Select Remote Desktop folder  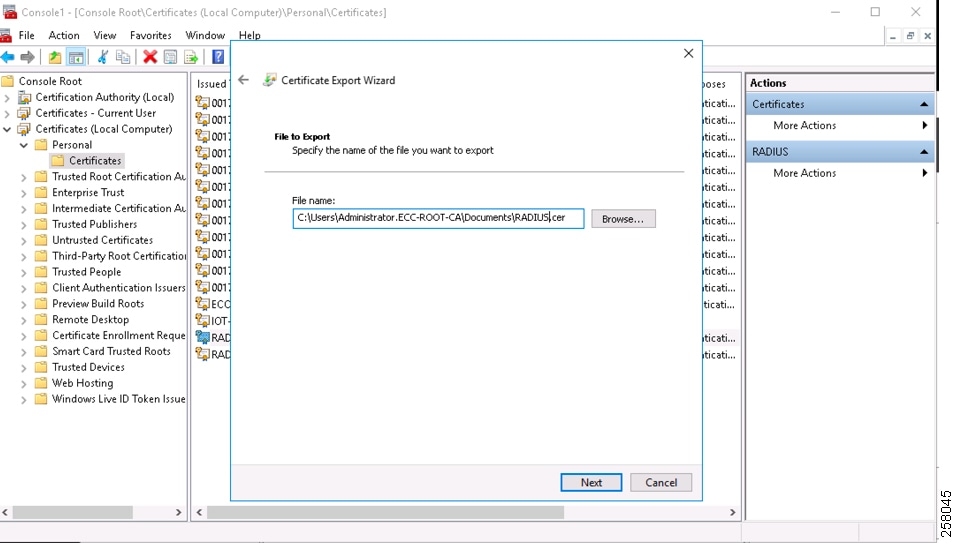point(90,319)
